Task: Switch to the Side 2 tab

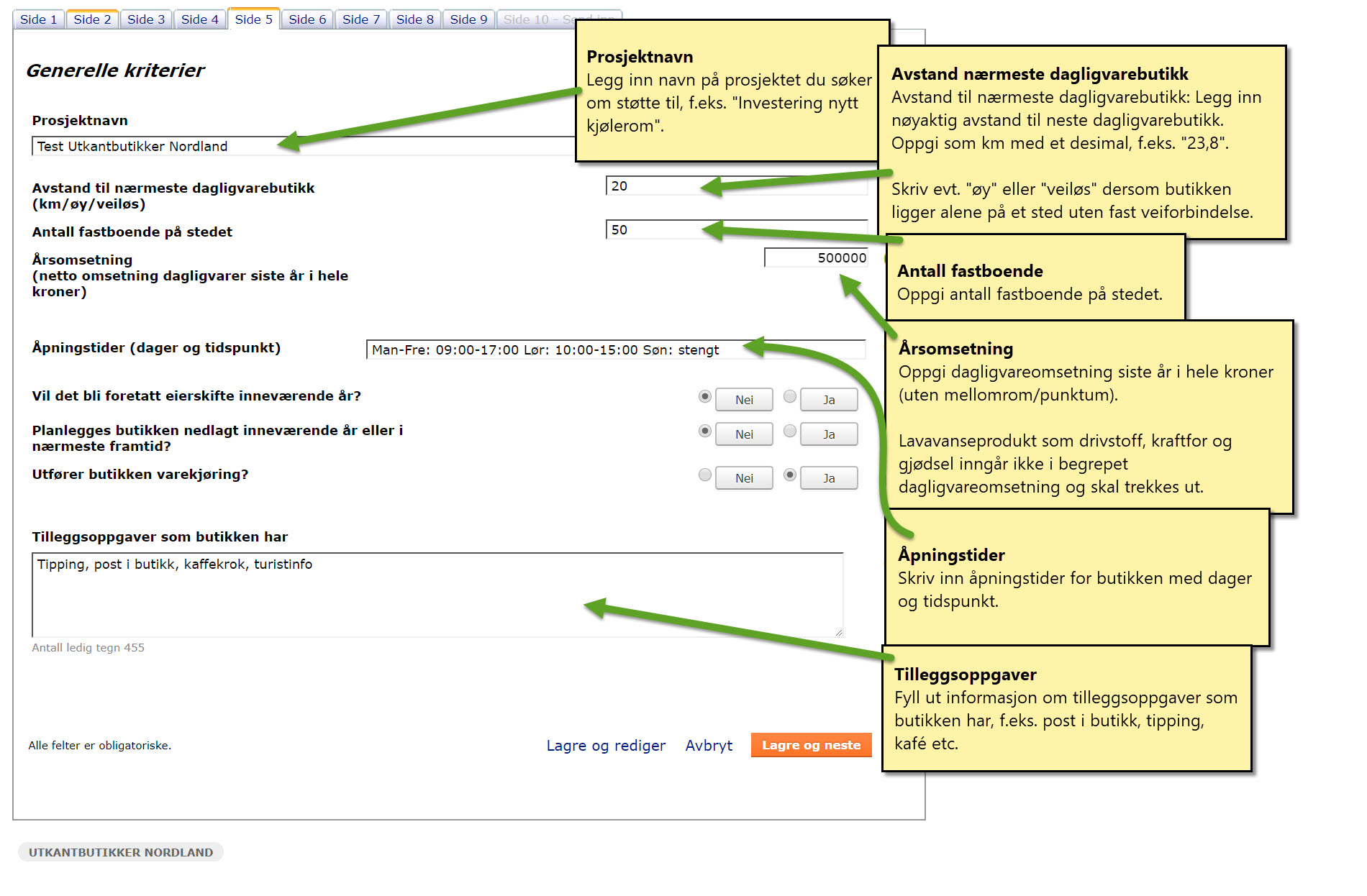Action: click(x=92, y=19)
